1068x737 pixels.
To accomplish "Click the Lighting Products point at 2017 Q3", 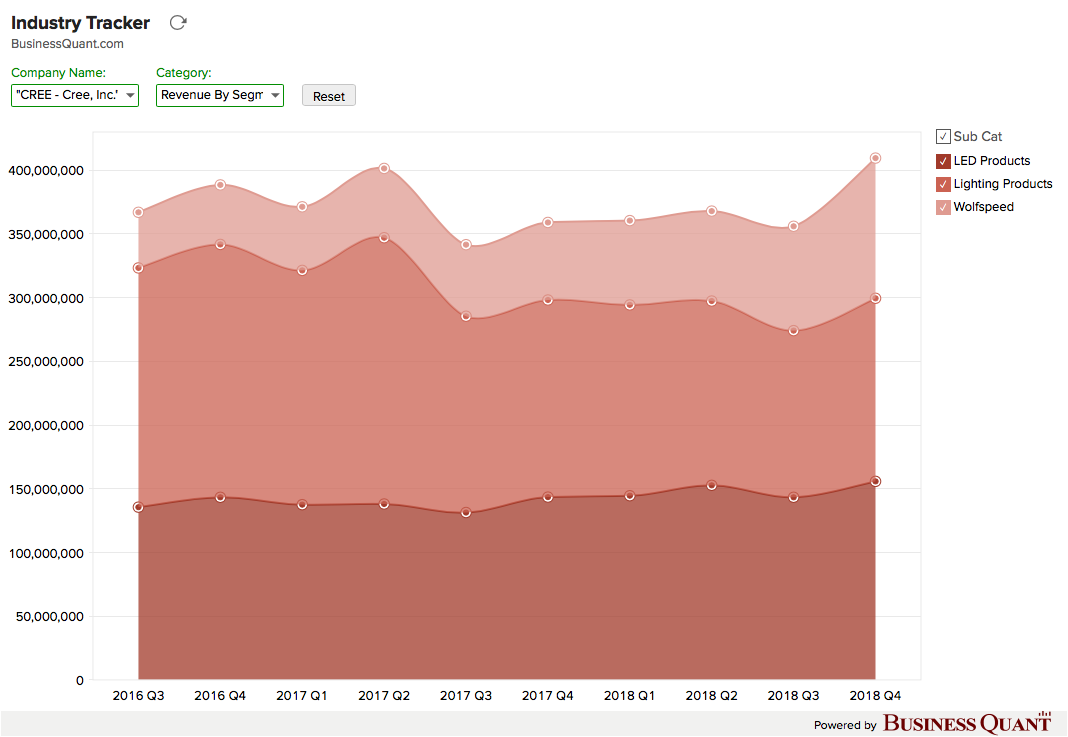I will (x=466, y=317).
